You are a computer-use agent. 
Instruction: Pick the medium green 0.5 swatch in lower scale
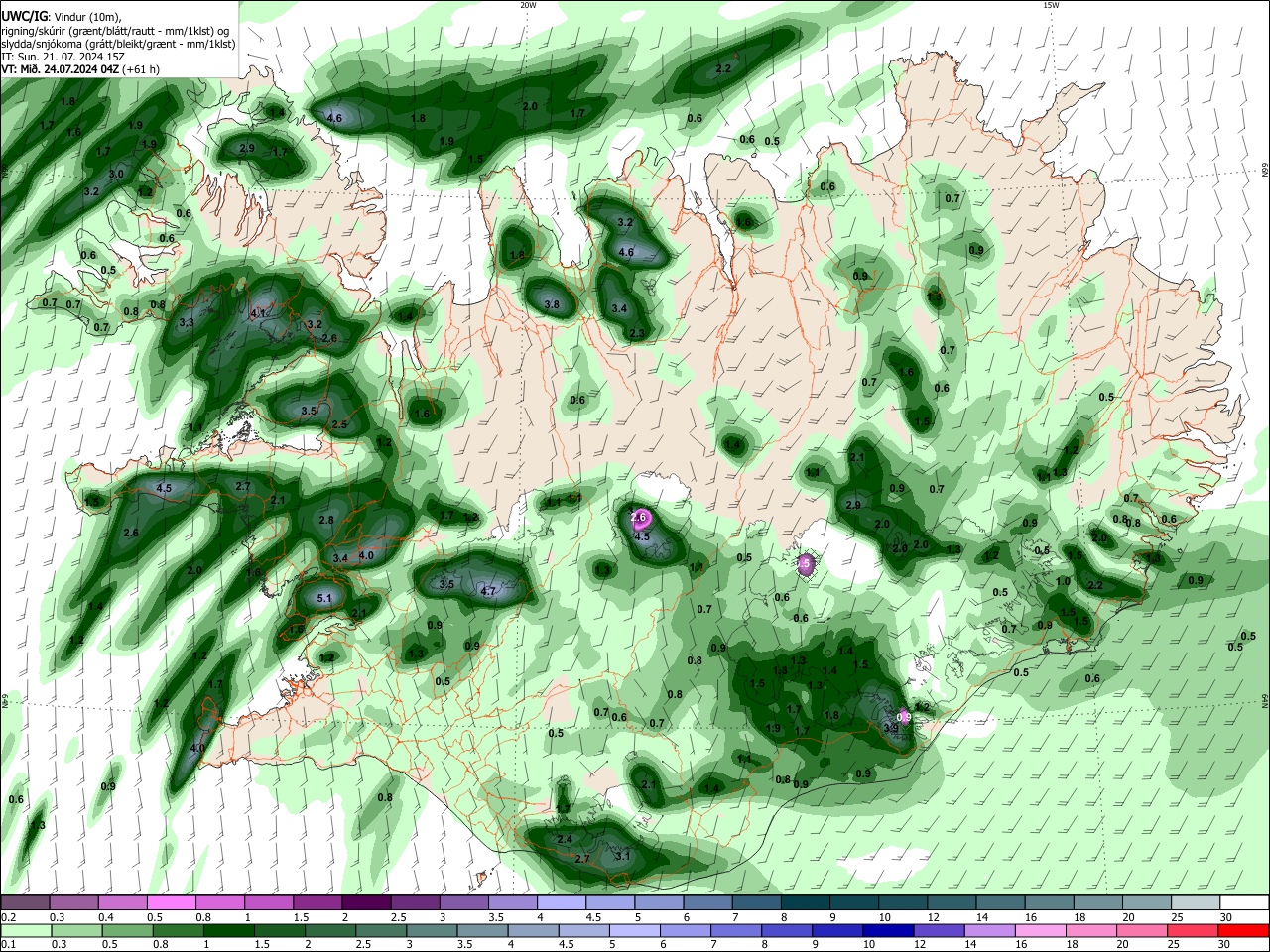127,930
